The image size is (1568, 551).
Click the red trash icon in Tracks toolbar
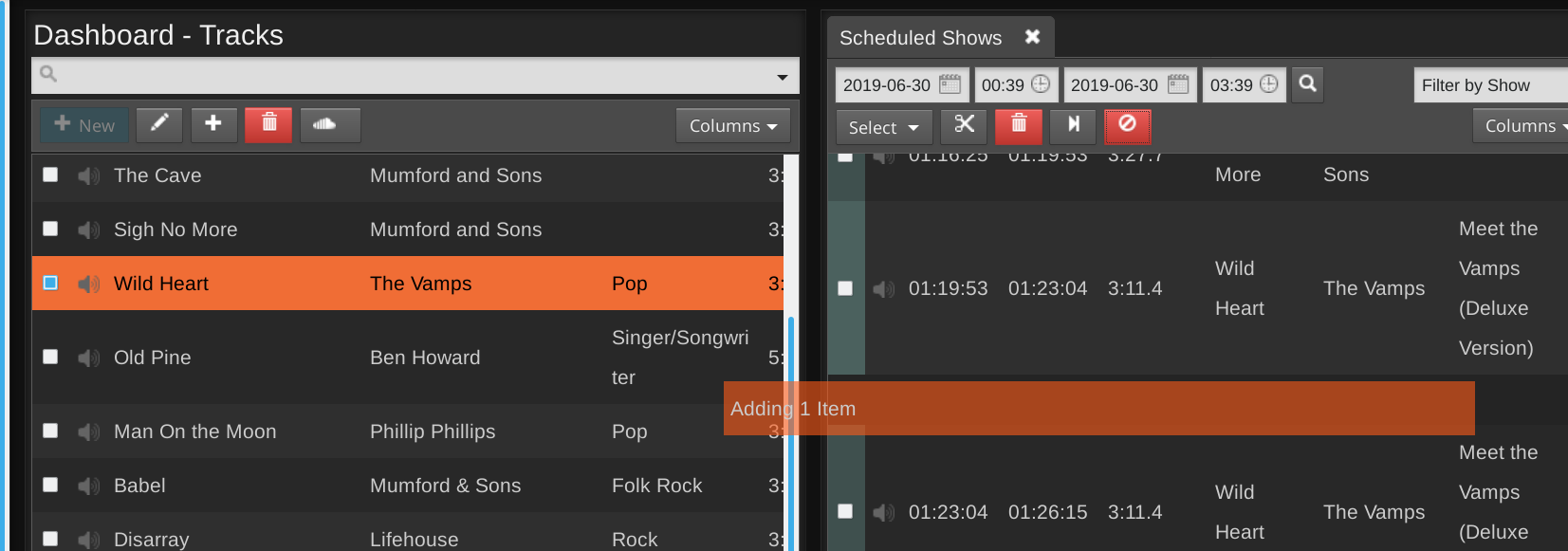(268, 124)
